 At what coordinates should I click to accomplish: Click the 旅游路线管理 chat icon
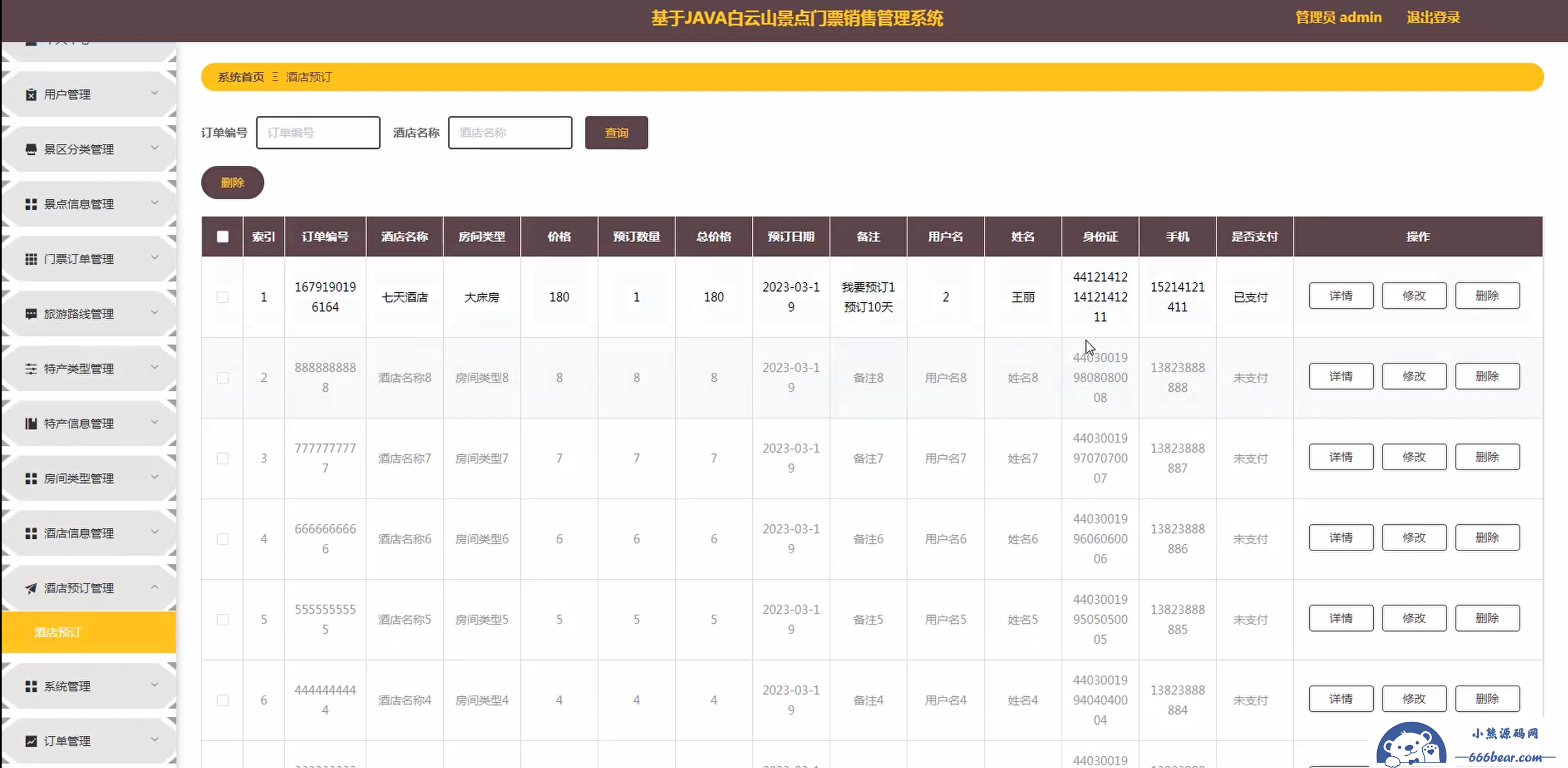[x=31, y=314]
